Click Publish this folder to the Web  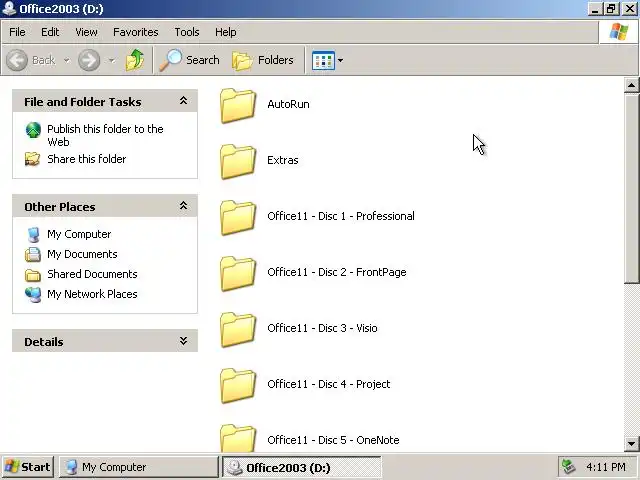pyautogui.click(x=105, y=136)
